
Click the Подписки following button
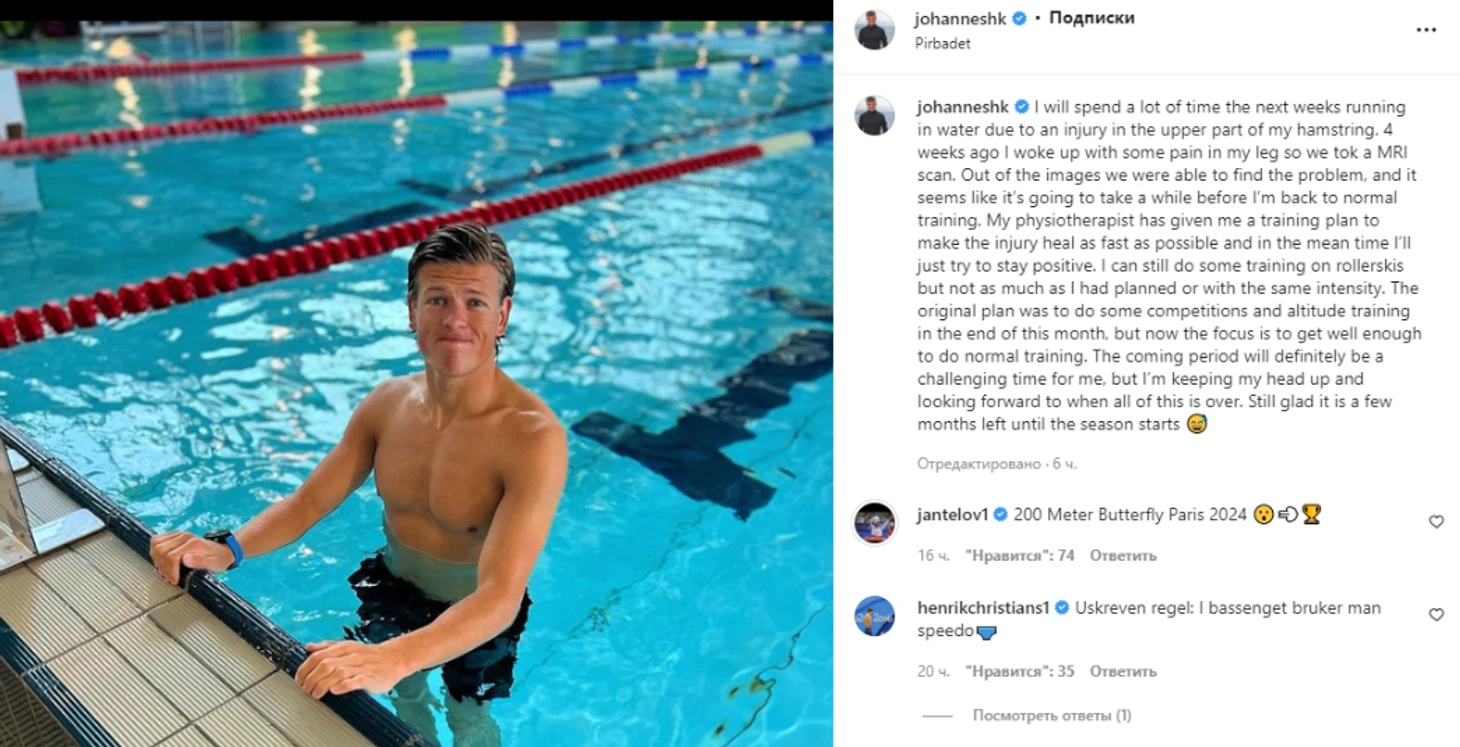[1091, 19]
